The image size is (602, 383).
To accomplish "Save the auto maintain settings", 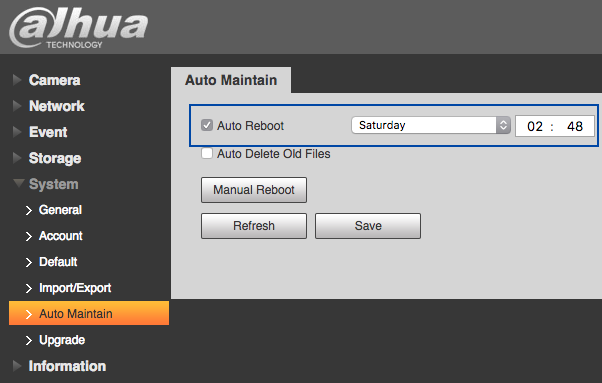I will [368, 226].
